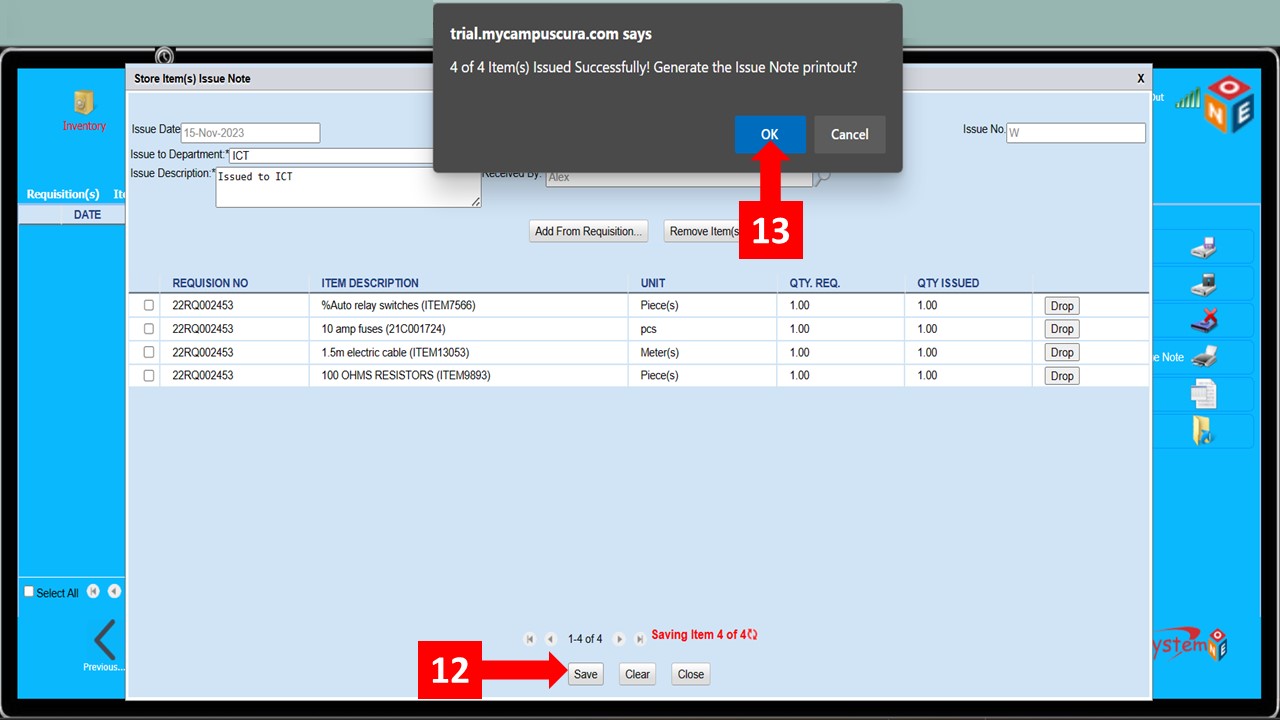
Task: Click inside the Issue Description text area
Action: click(x=348, y=187)
